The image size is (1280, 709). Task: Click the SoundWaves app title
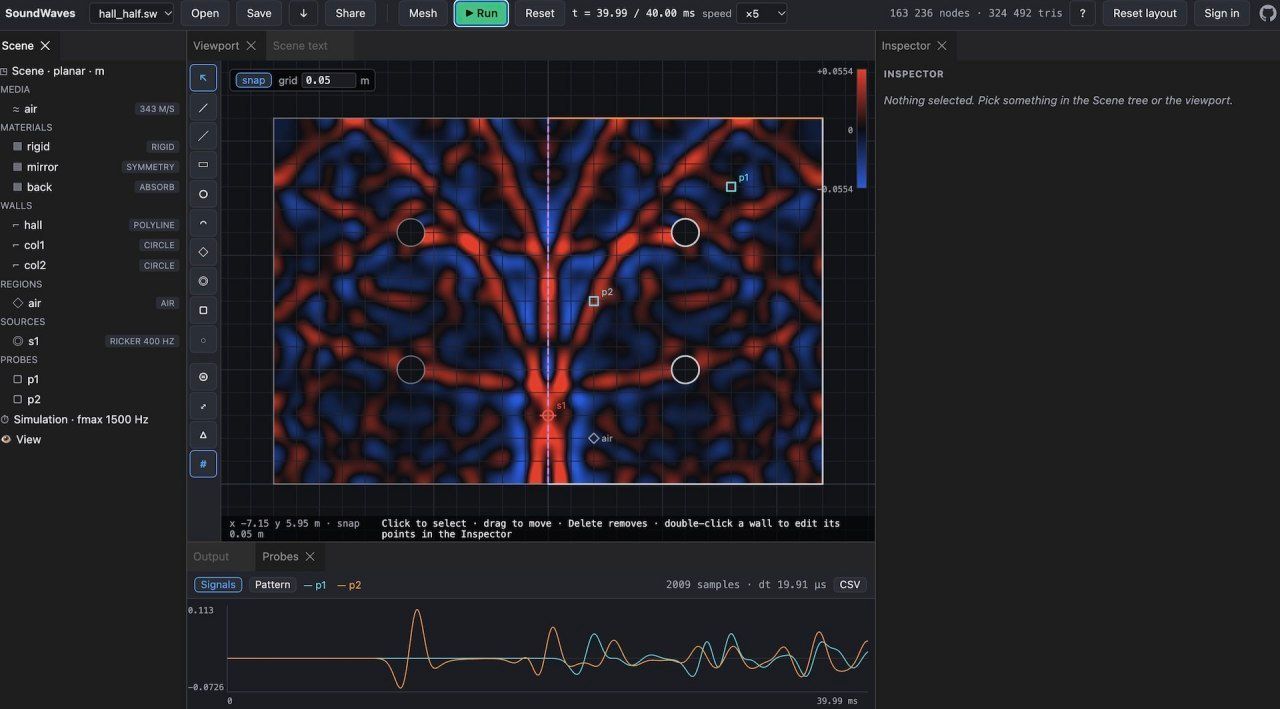[x=40, y=13]
